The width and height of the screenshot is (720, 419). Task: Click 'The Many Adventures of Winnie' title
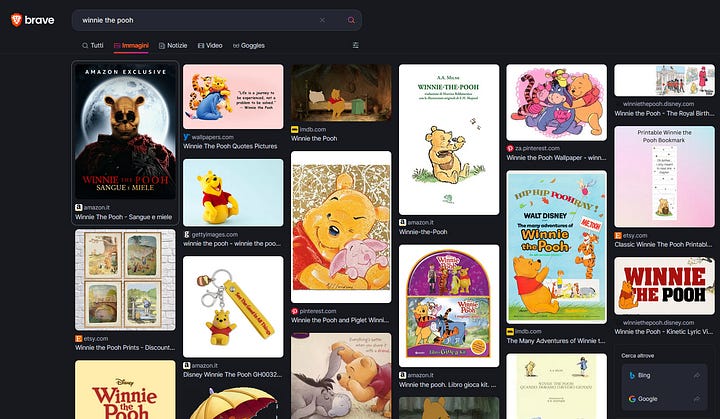tap(556, 341)
